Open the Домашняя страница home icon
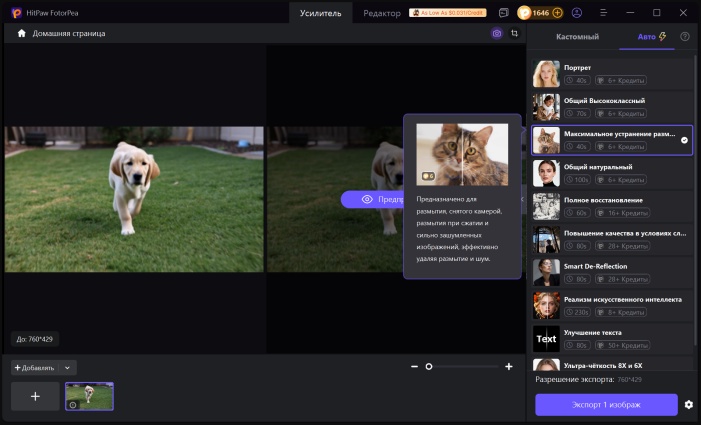Image resolution: width=701 pixels, height=425 pixels. point(21,34)
